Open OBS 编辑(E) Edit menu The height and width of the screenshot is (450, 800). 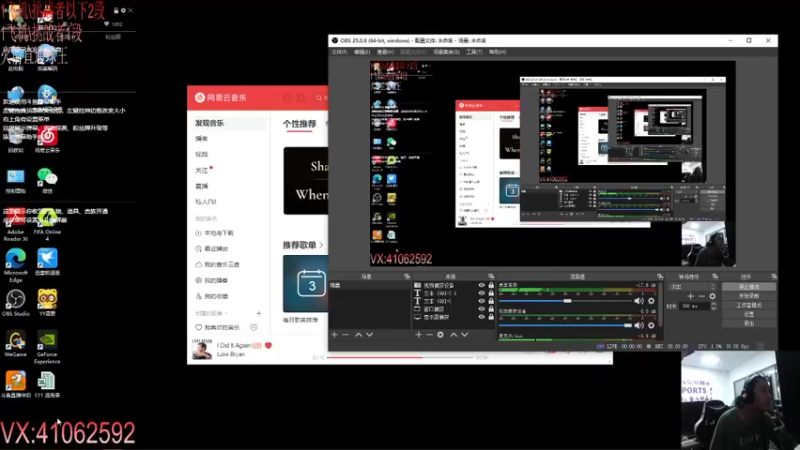[x=362, y=52]
